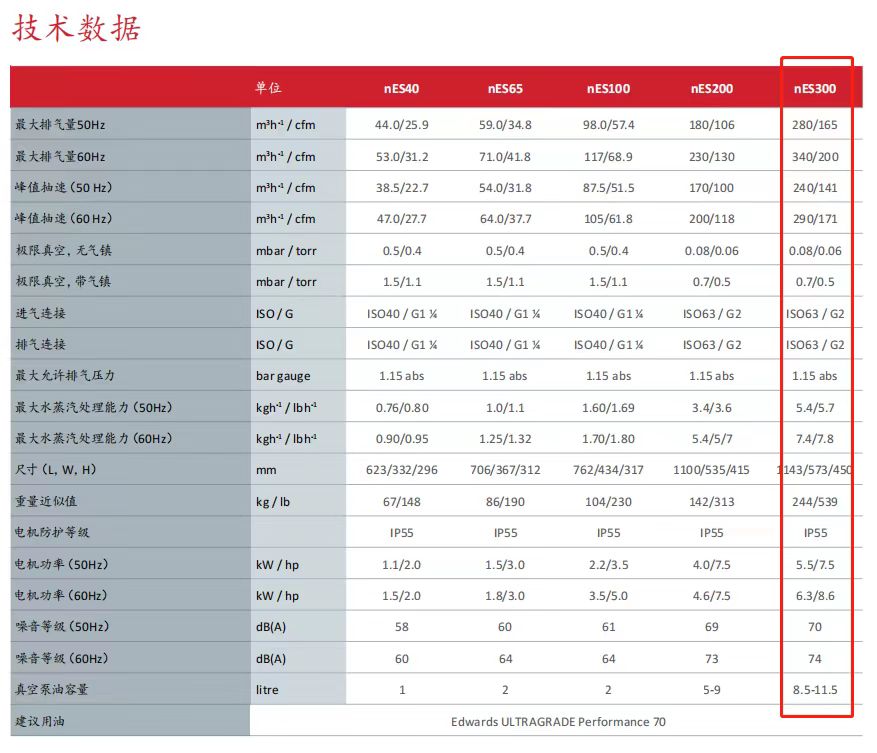
Task: Click the 7.4/7.8 cell under nES300
Action: click(815, 439)
